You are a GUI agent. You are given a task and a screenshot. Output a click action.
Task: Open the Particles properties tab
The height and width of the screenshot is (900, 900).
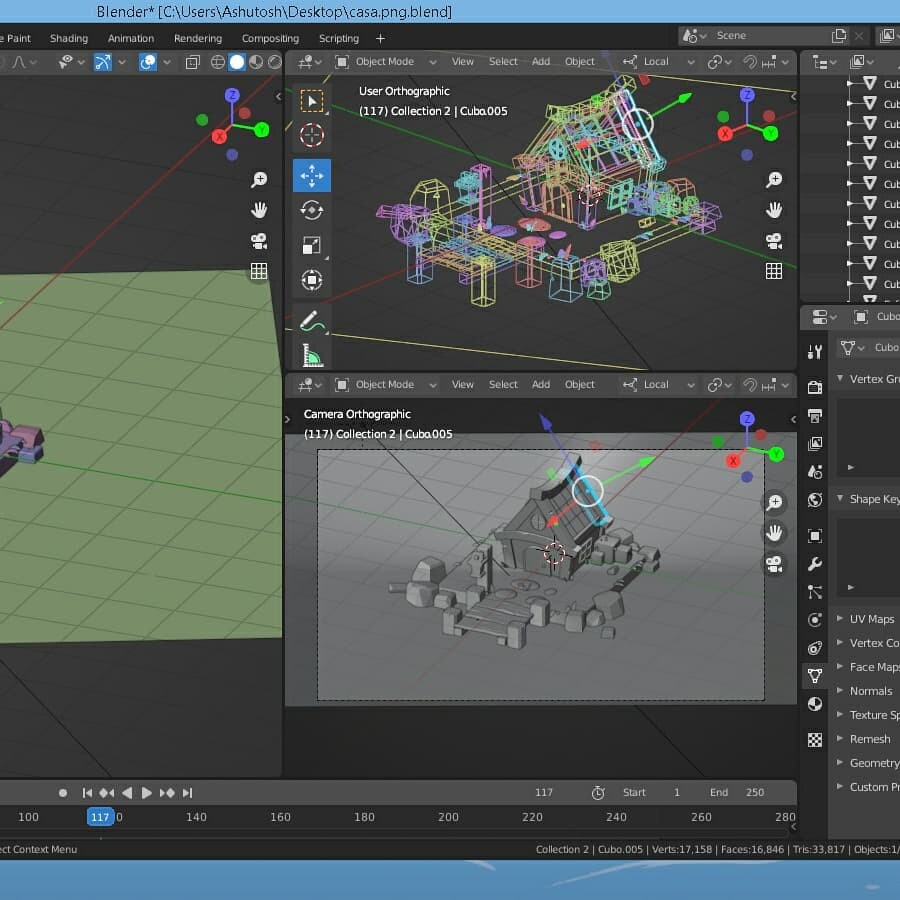tap(815, 592)
